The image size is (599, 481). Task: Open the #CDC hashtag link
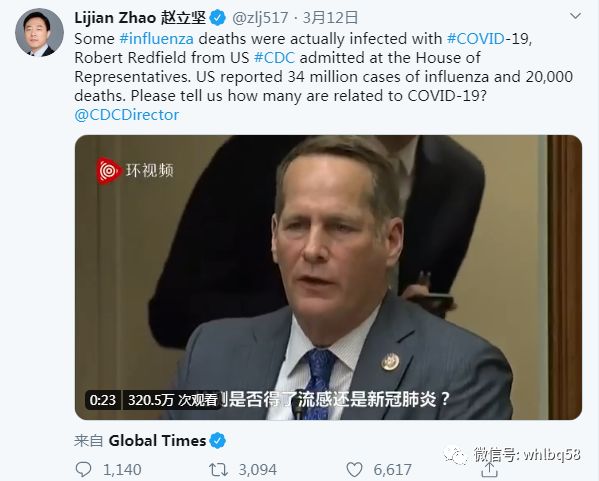coord(274,58)
